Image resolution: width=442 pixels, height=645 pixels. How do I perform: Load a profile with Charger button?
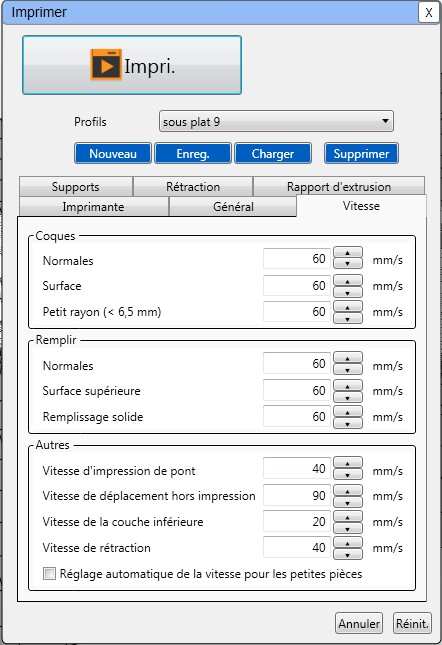[273, 154]
